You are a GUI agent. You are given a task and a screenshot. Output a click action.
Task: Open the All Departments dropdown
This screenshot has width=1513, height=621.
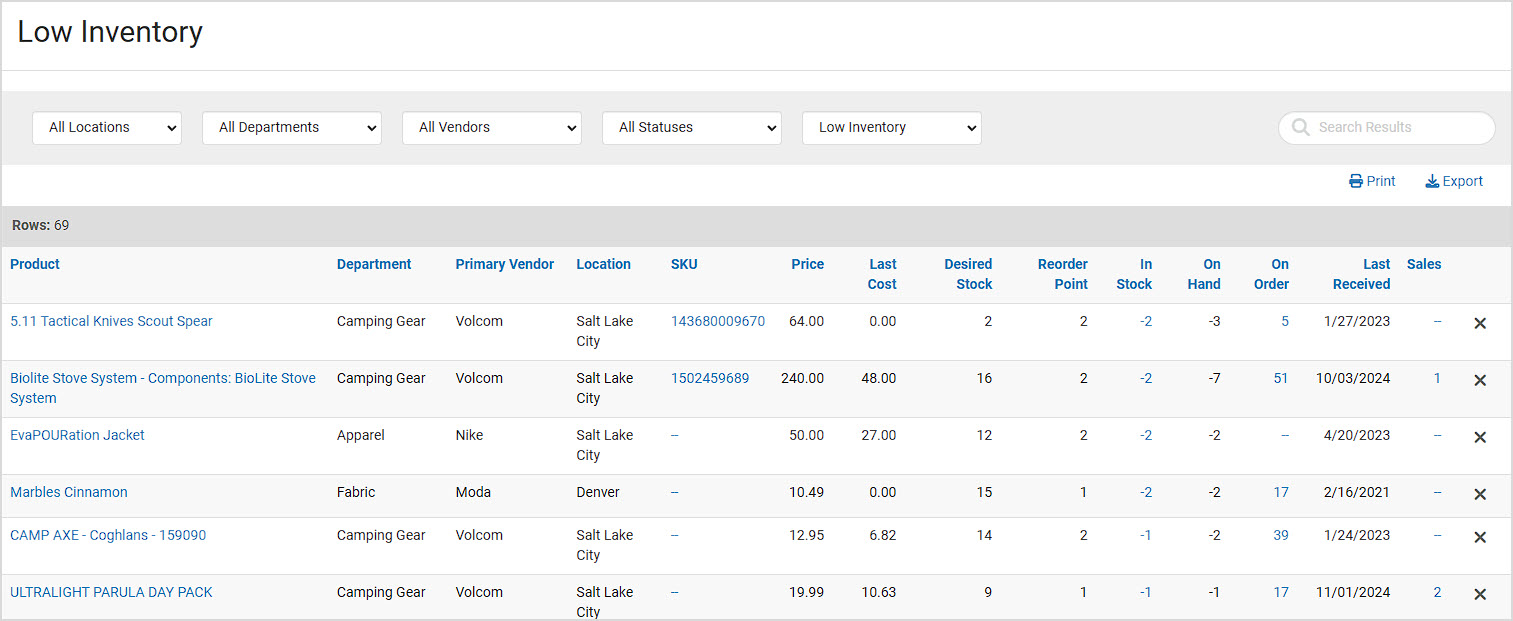click(292, 128)
